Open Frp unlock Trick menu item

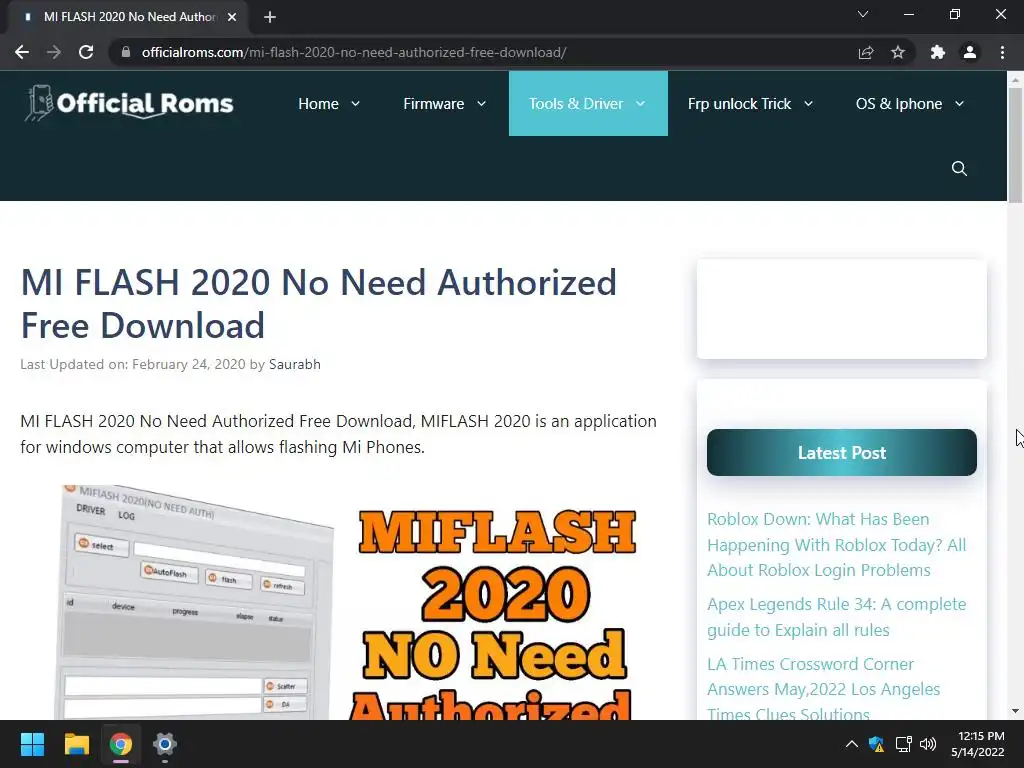point(739,104)
